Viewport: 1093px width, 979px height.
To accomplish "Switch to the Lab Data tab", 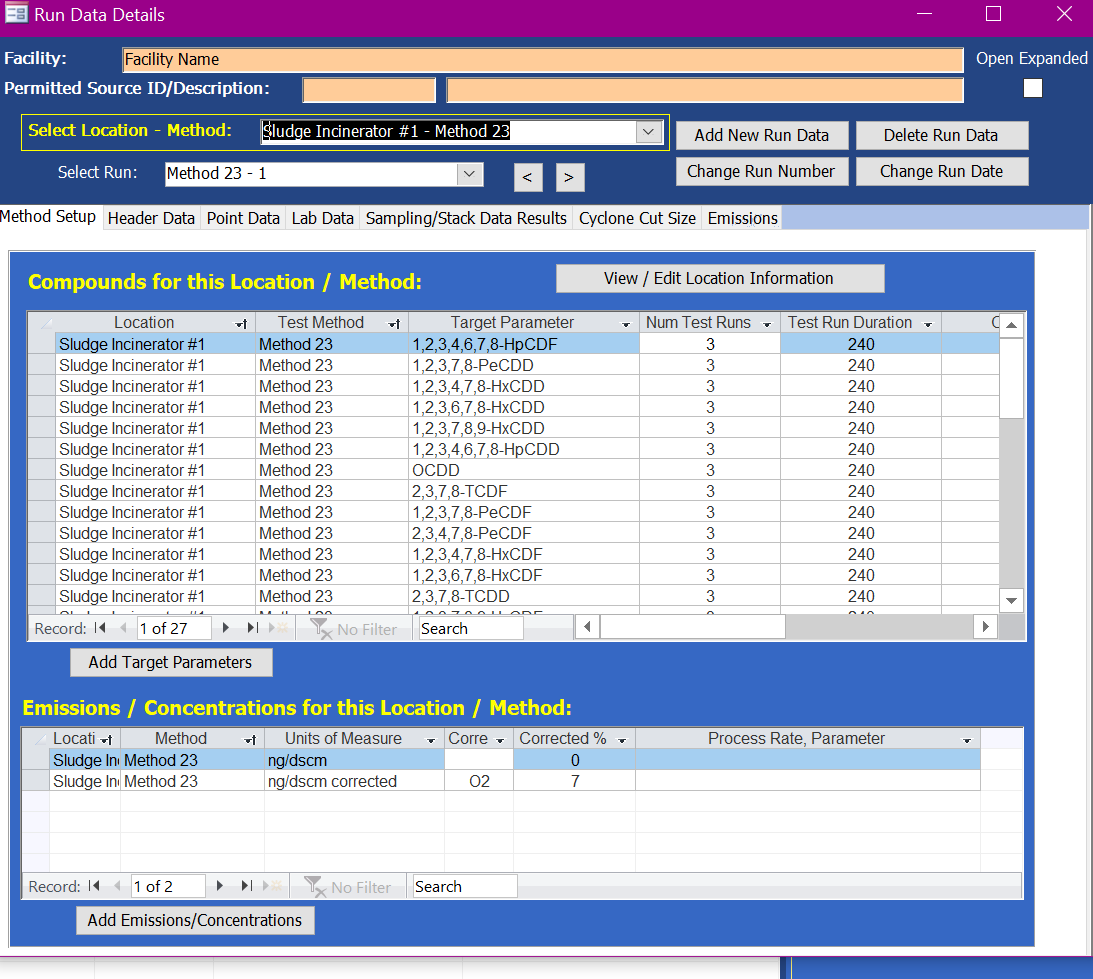I will (322, 218).
